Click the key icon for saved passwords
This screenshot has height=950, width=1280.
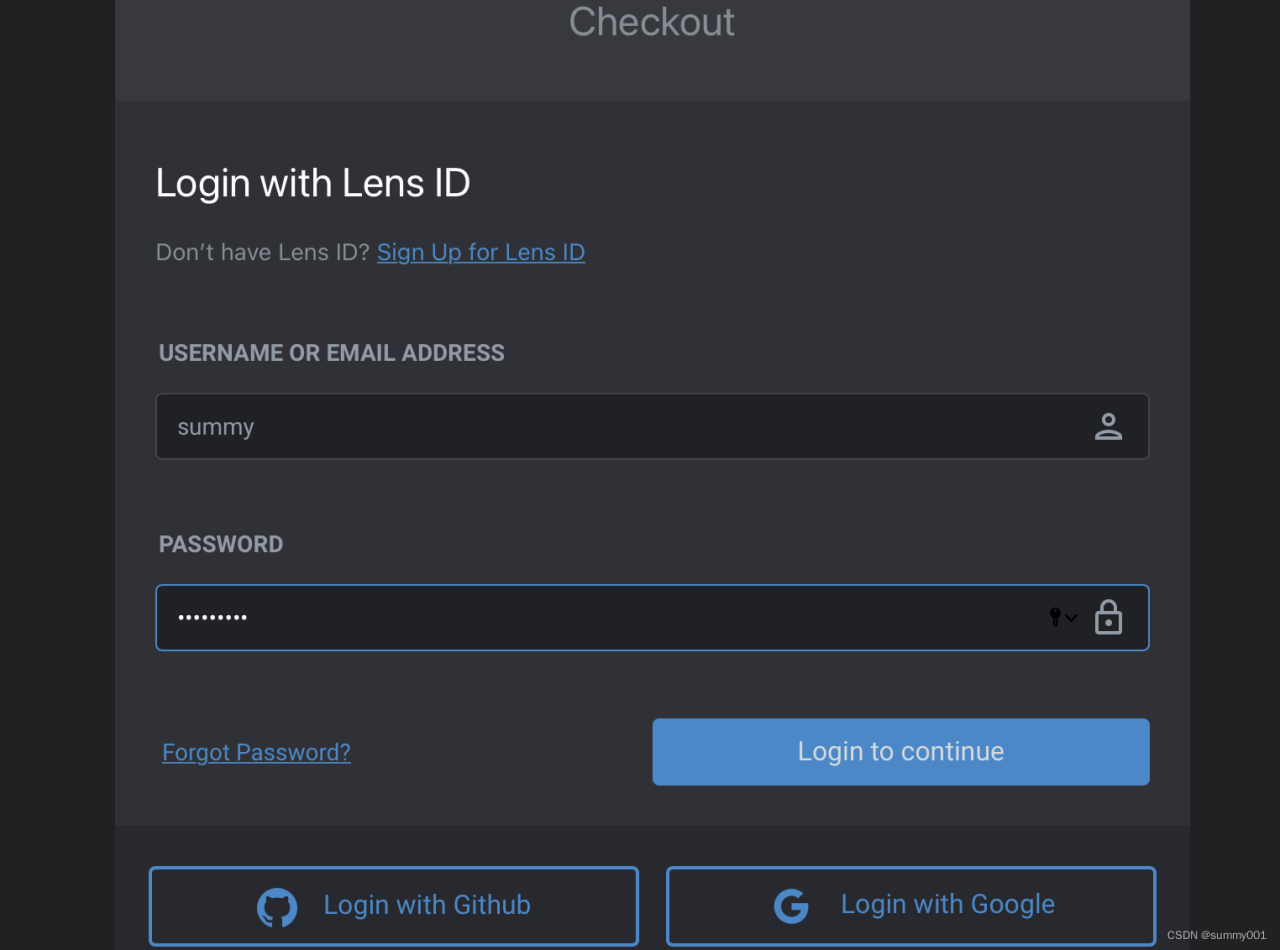1053,617
